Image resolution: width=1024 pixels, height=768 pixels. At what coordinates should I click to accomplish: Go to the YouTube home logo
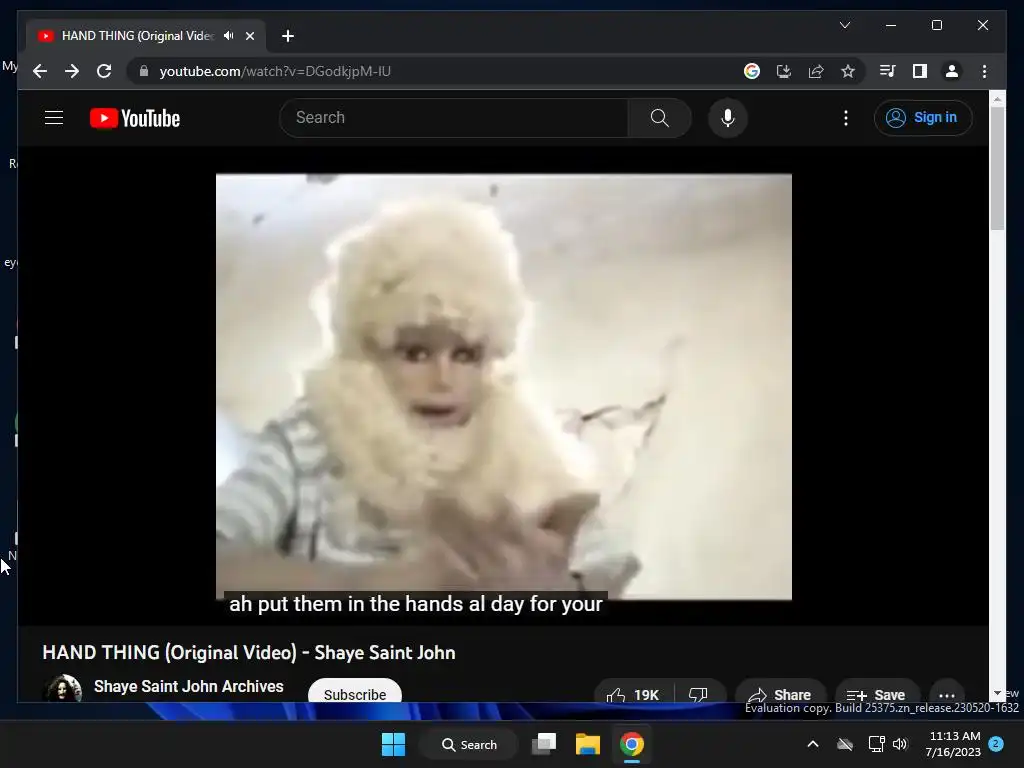(x=135, y=118)
